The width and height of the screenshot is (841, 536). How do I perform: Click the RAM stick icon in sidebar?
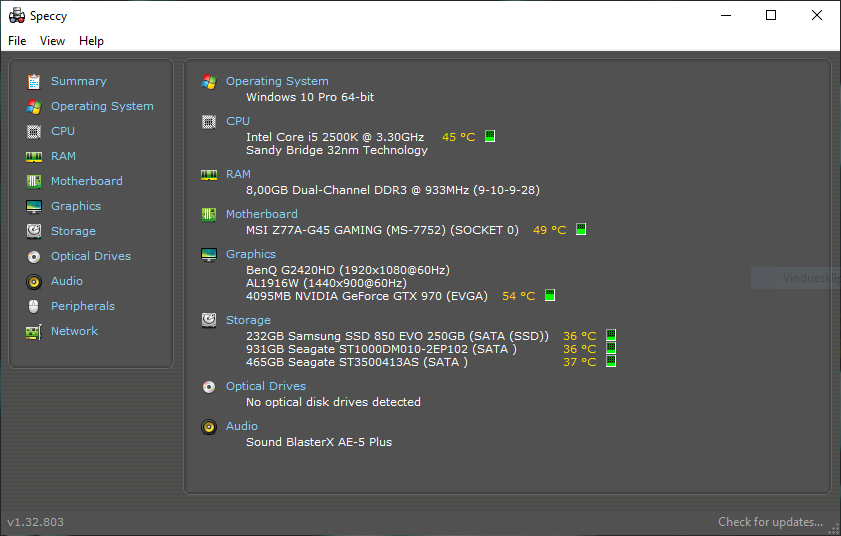coord(34,157)
